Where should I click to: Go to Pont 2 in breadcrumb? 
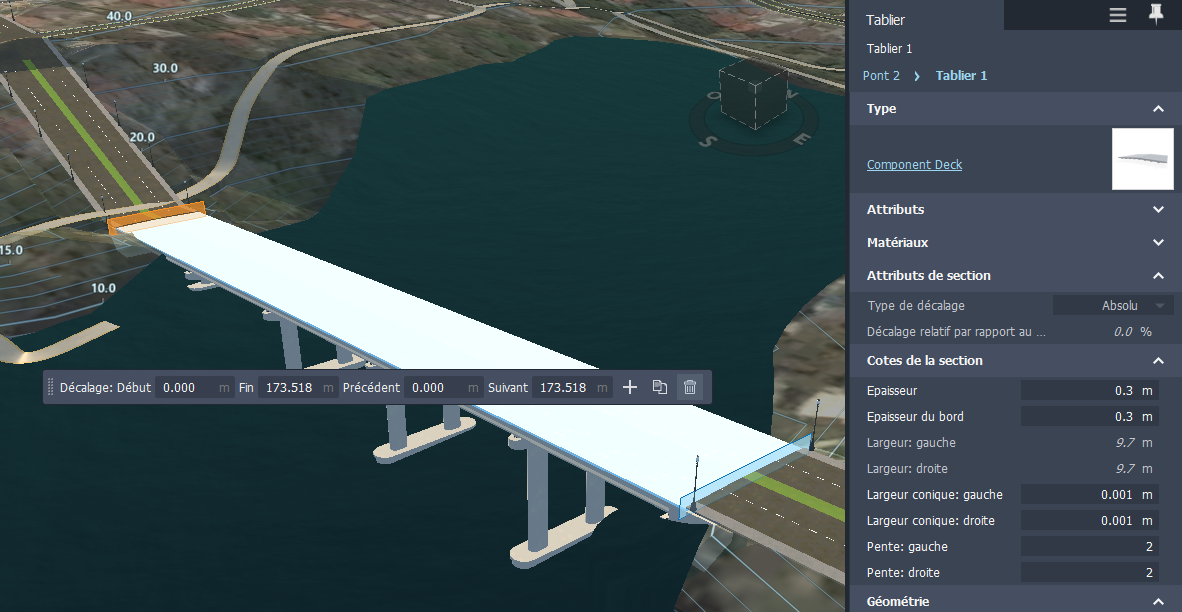pos(881,75)
